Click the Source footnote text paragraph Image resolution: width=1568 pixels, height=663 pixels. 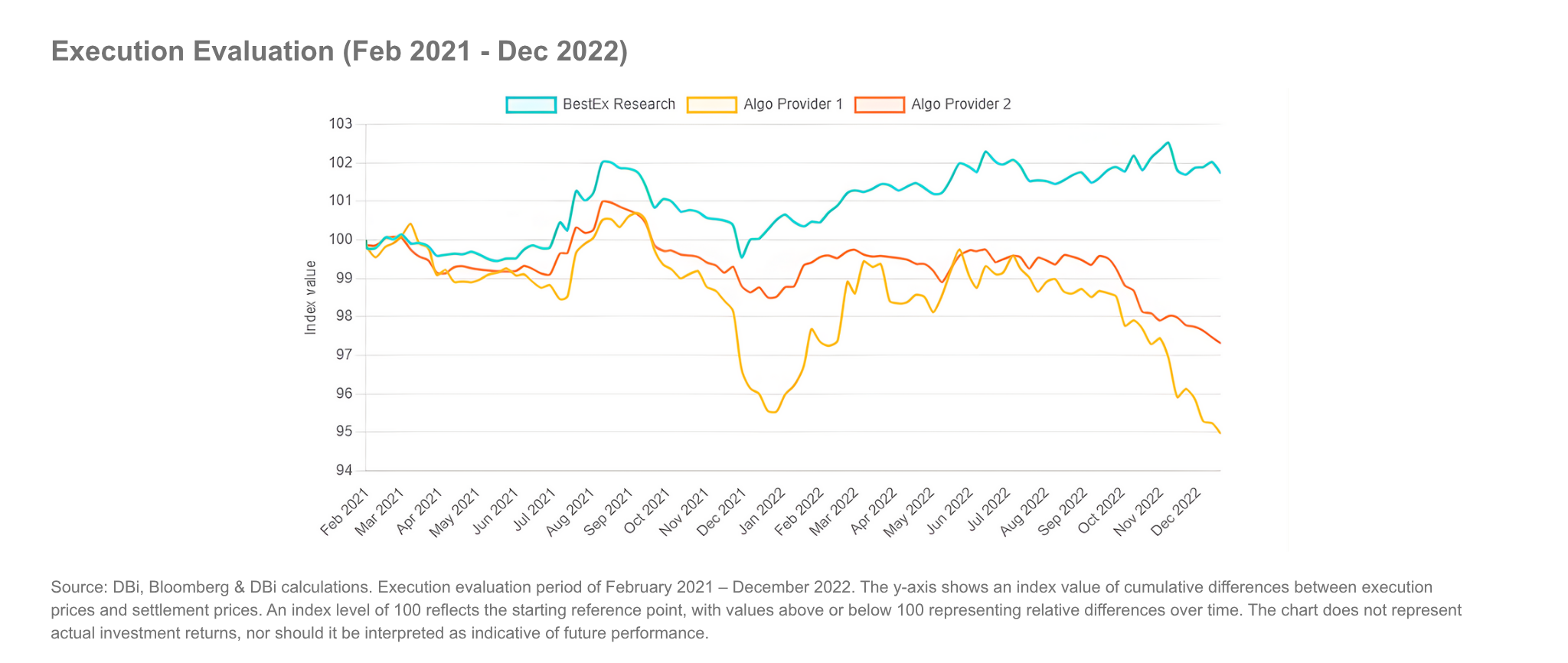pos(756,610)
